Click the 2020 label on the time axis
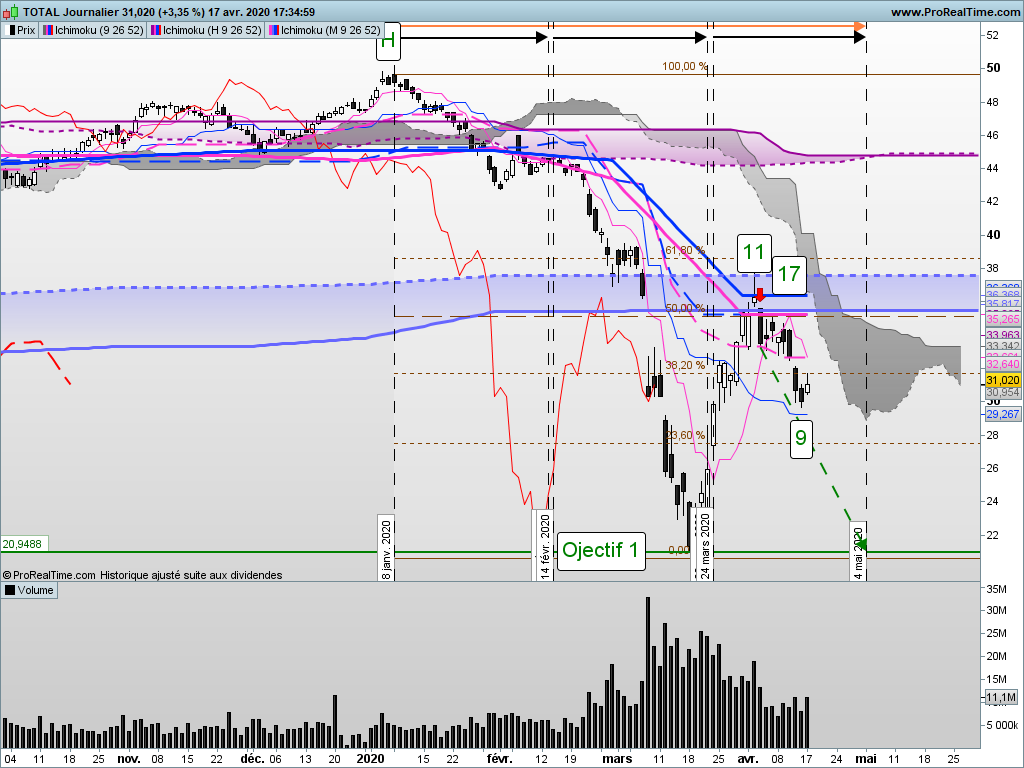The image size is (1024, 768). tap(370, 759)
